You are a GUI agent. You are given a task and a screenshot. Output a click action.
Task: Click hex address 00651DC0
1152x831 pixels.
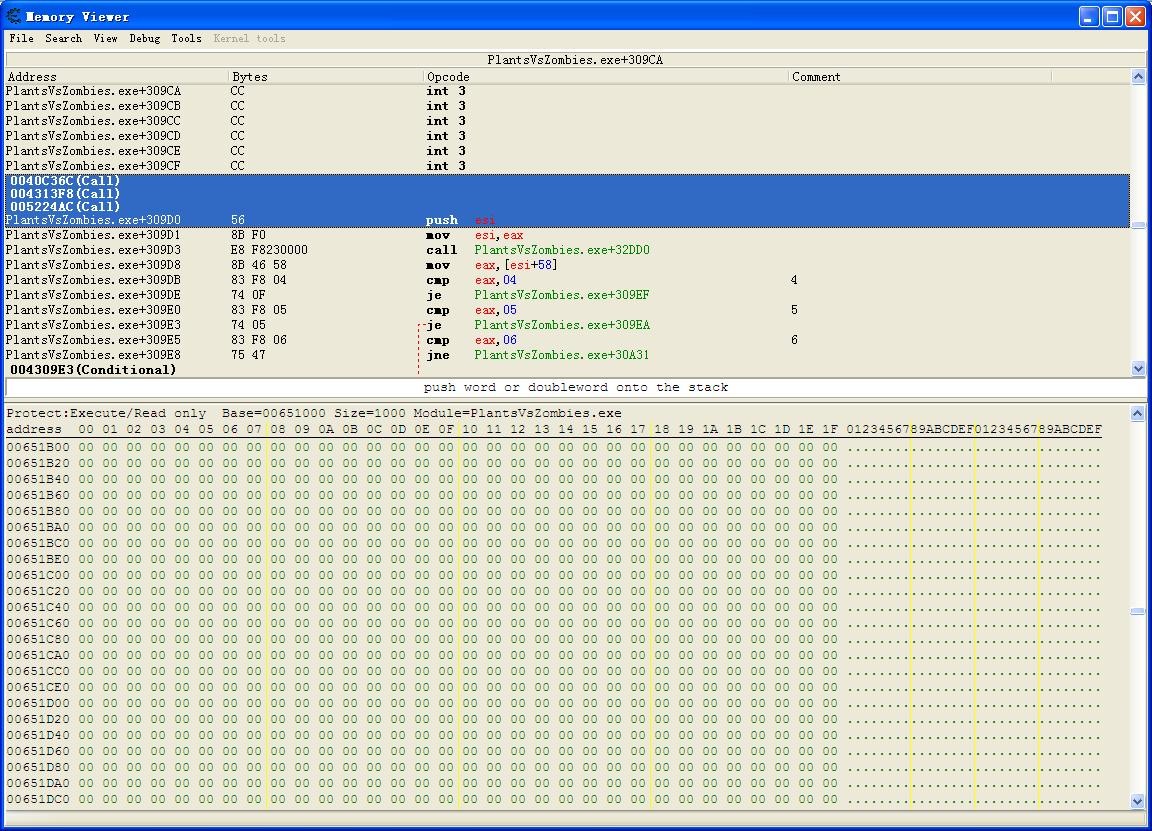38,799
